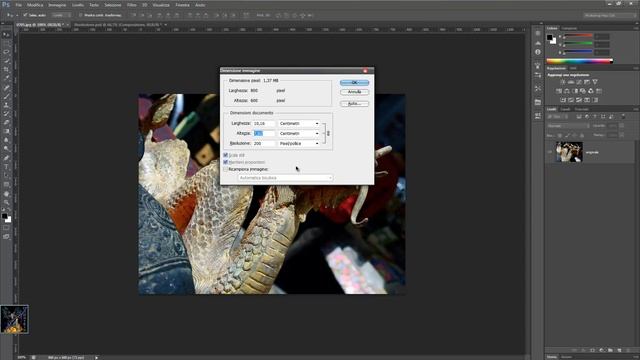Open auto-select Livello dropdown in options bar

(61, 15)
